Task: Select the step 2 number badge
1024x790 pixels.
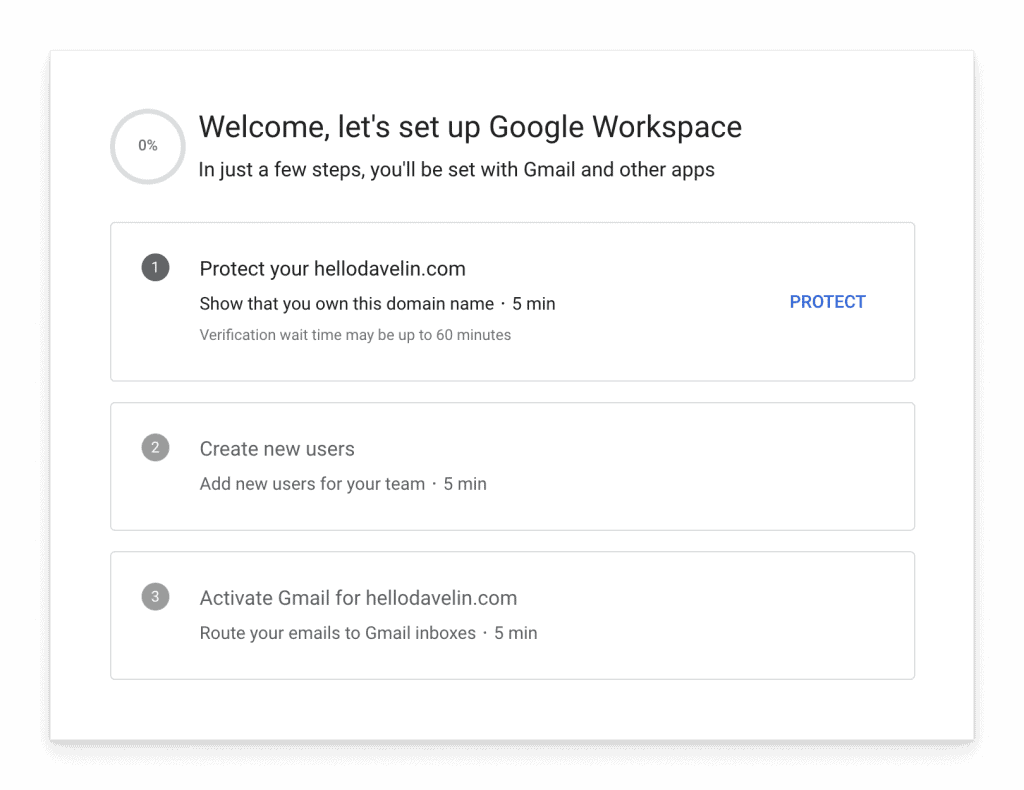Action: click(155, 447)
